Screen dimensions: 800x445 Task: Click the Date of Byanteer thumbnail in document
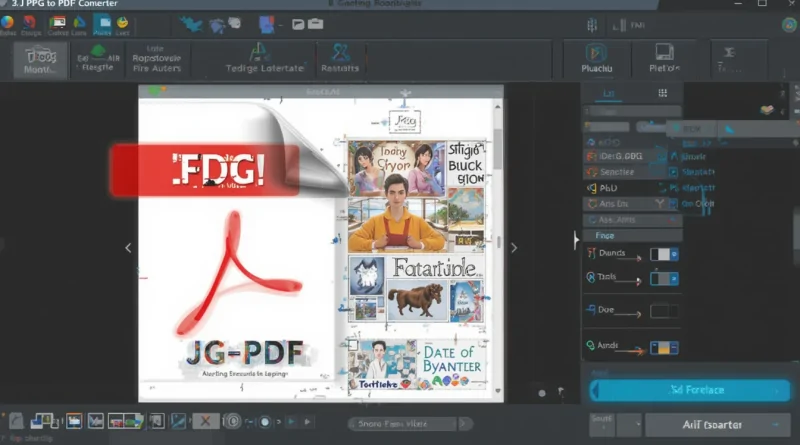(417, 365)
